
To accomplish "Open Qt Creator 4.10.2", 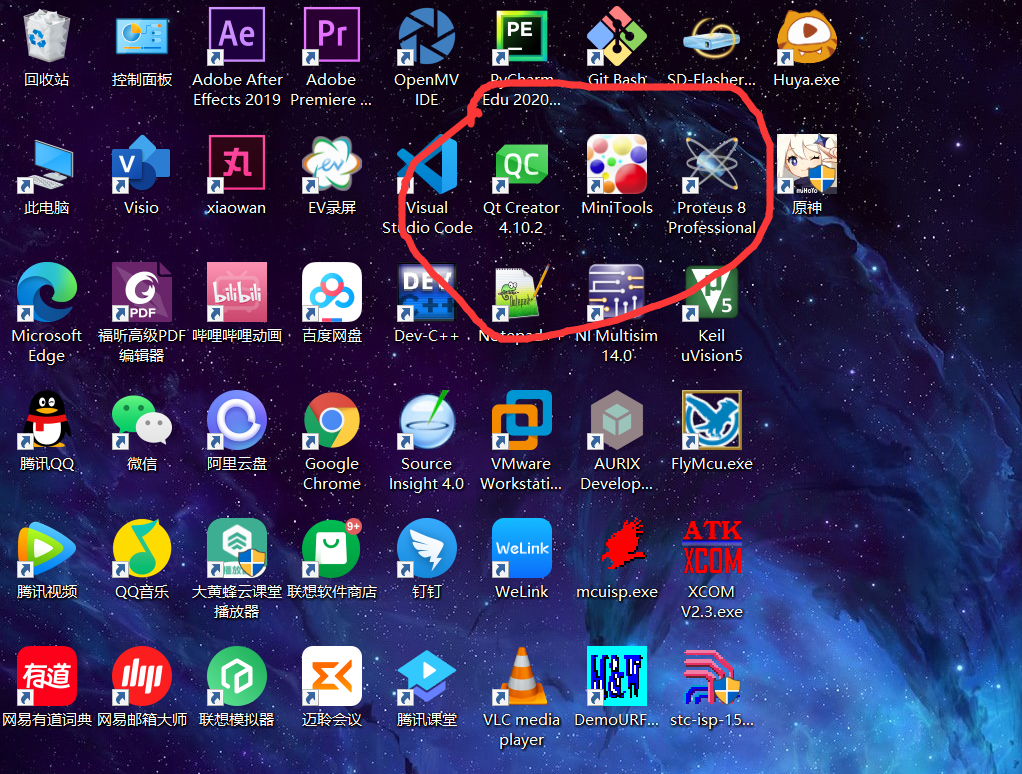I will 521,165.
